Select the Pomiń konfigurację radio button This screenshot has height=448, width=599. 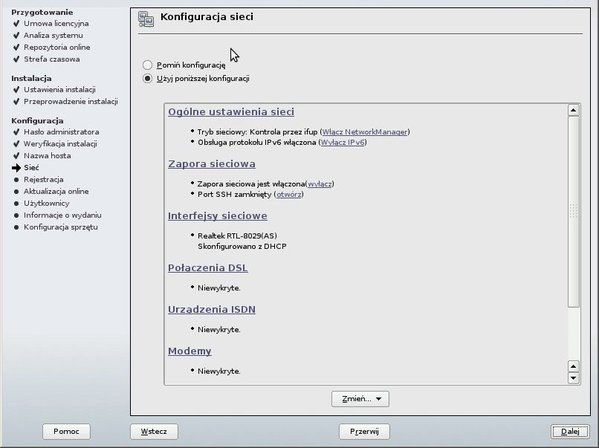pos(147,65)
